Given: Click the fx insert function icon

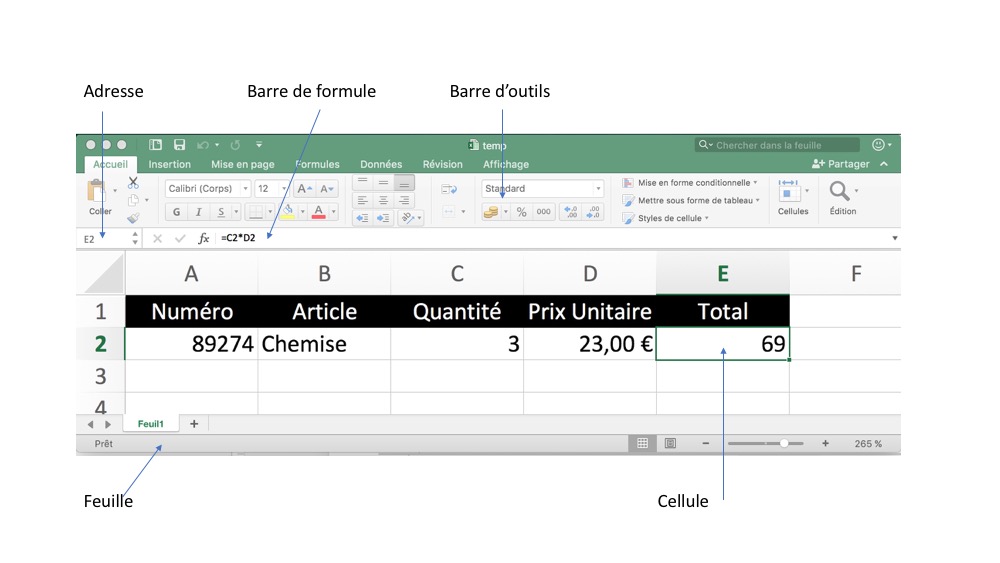Looking at the screenshot, I should click(x=203, y=238).
